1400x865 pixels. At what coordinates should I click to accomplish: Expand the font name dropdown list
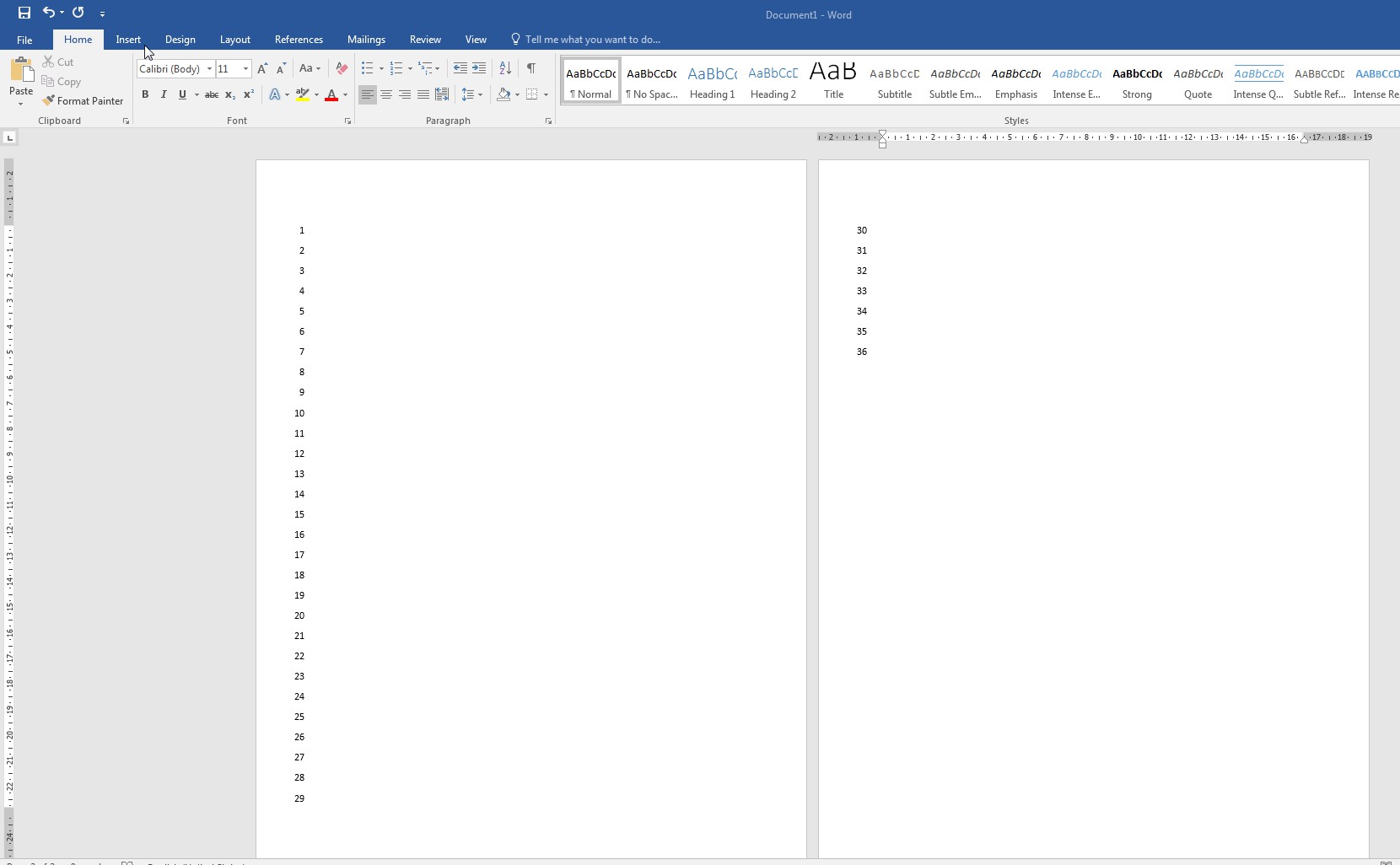point(209,69)
